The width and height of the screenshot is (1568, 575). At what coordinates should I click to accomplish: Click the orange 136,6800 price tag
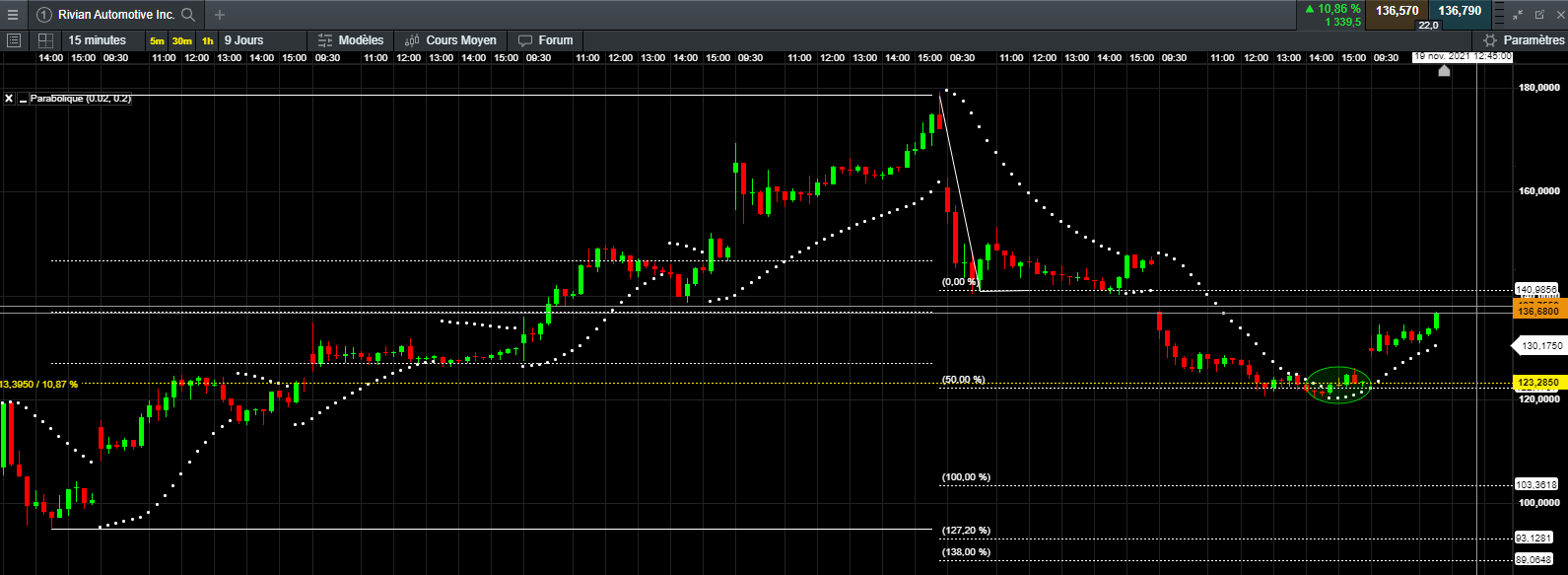click(1538, 311)
